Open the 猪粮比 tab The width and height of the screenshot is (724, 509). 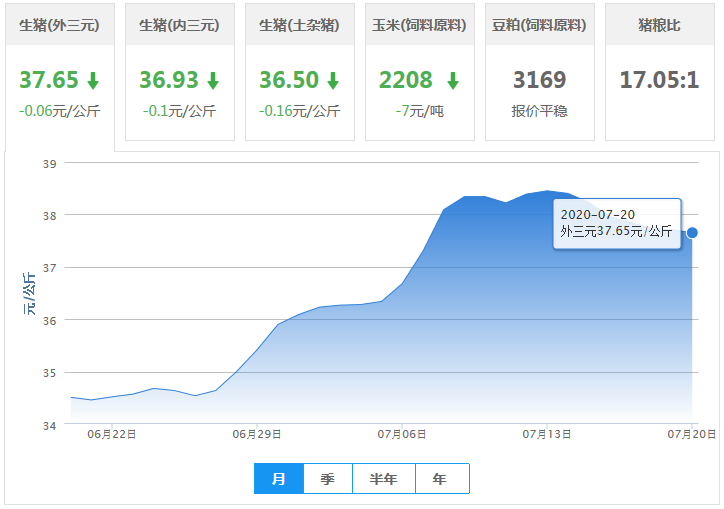point(659,25)
